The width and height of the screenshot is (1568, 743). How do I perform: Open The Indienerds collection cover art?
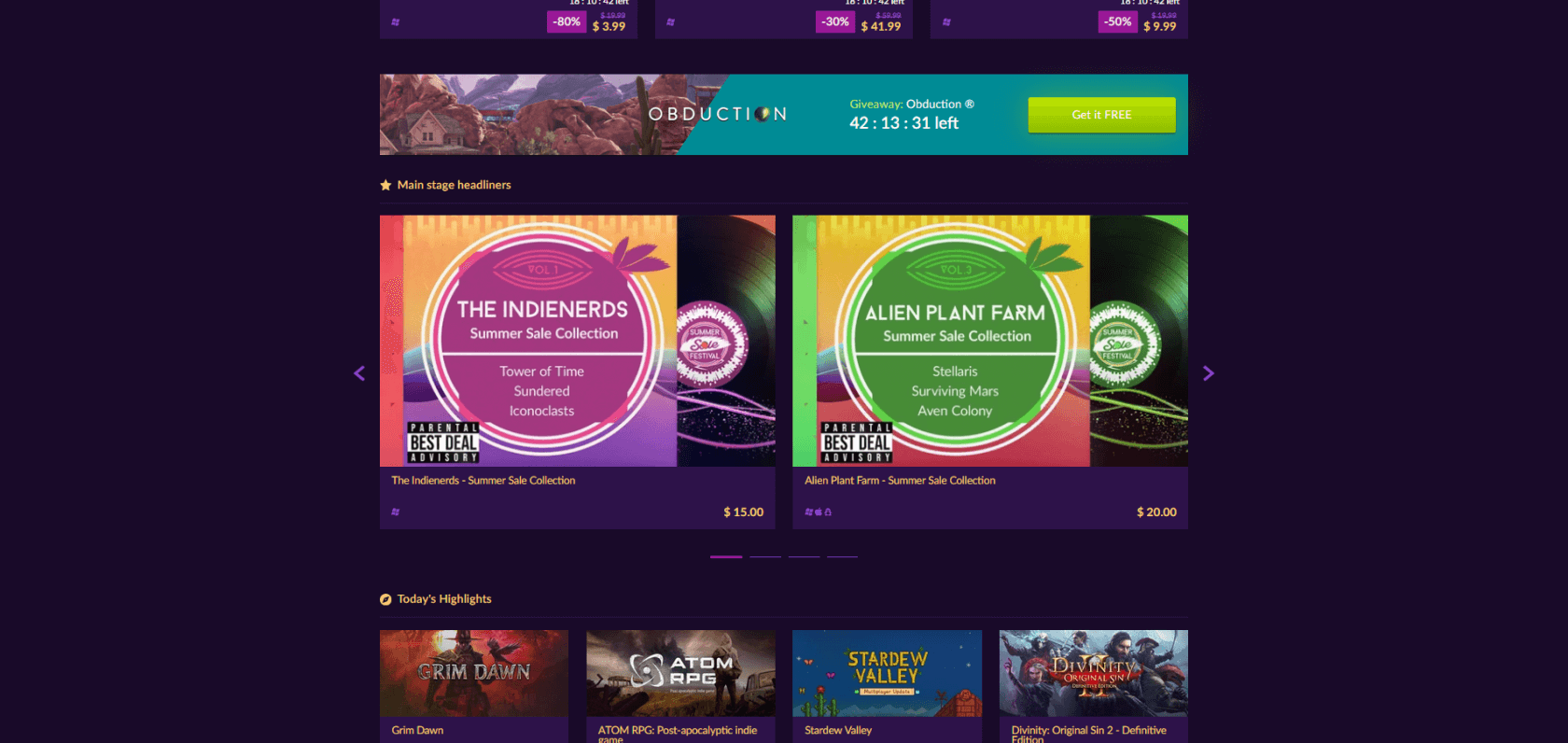pyautogui.click(x=578, y=341)
